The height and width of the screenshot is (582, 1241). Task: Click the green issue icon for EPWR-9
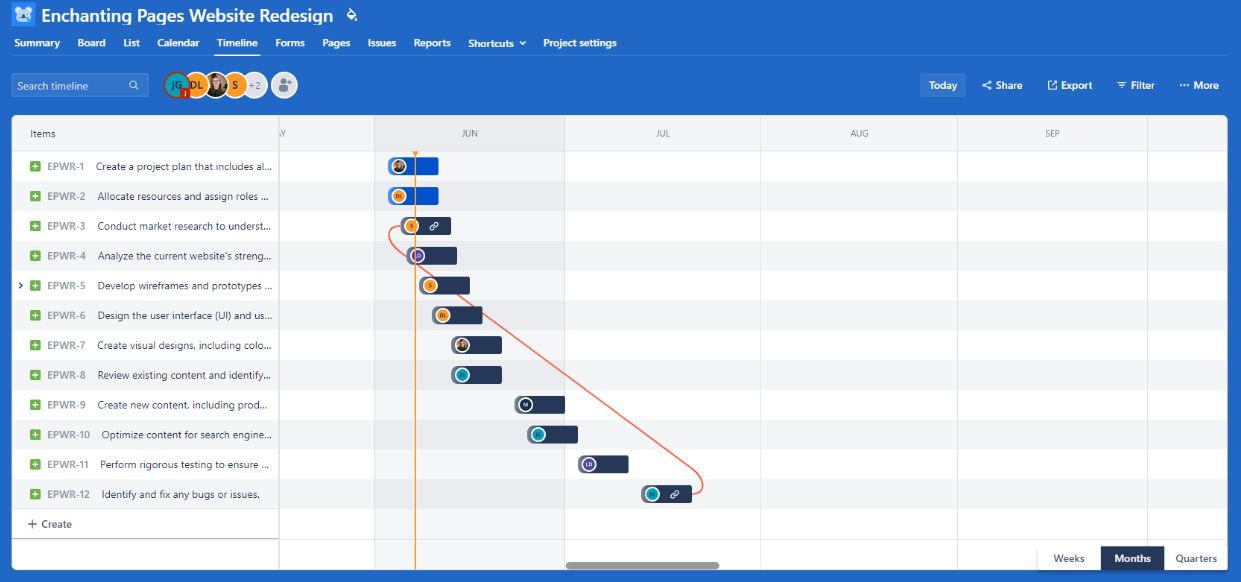(35, 405)
